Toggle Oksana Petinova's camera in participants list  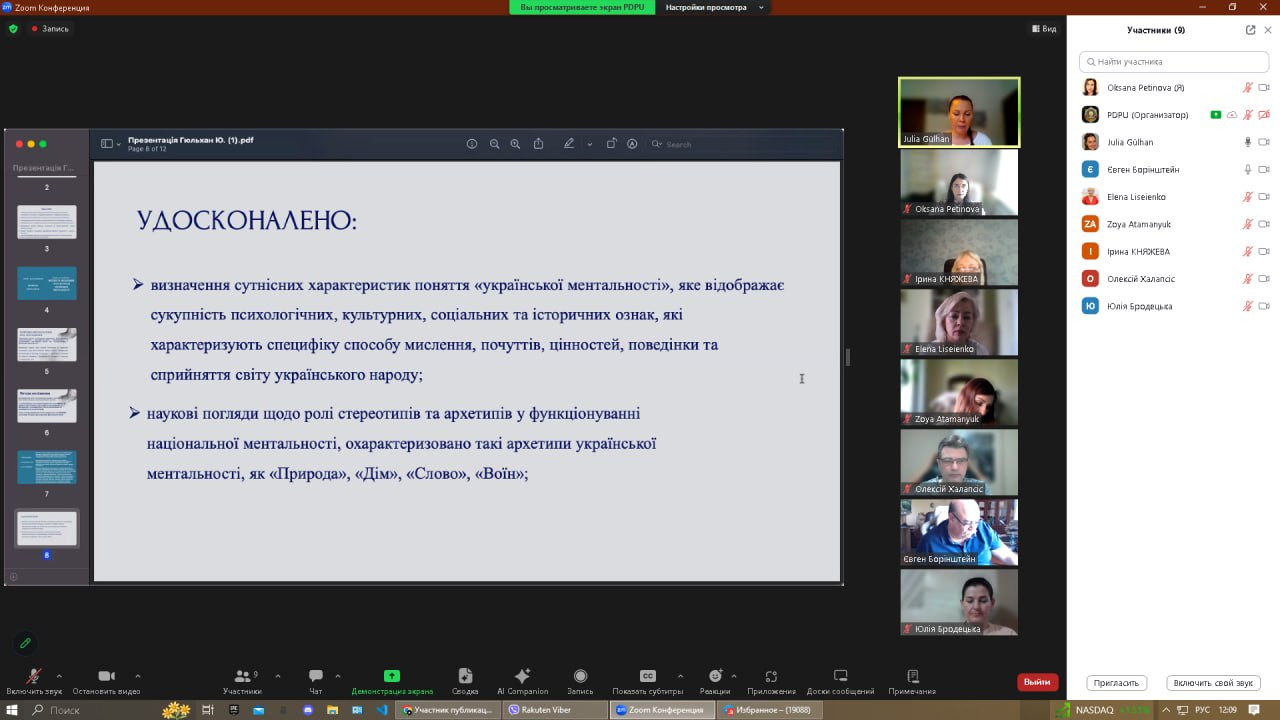pos(1264,88)
